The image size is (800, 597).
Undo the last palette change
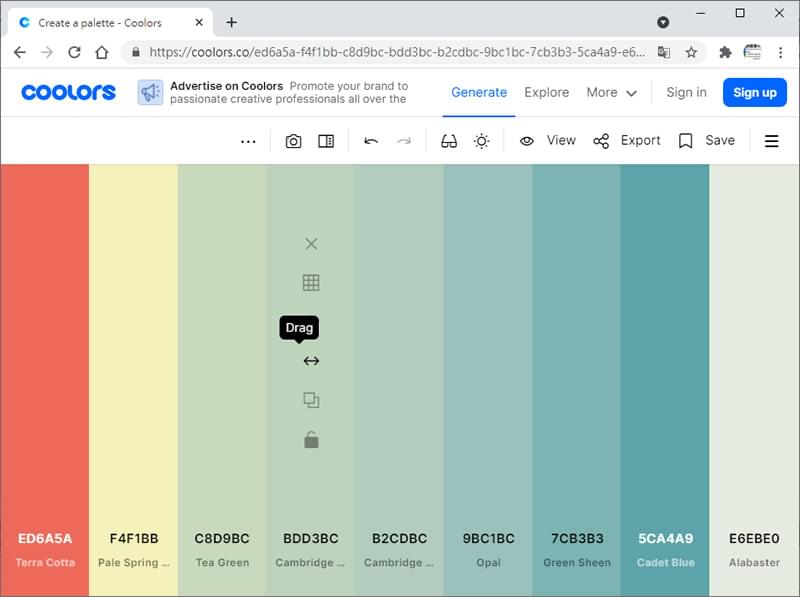click(371, 141)
